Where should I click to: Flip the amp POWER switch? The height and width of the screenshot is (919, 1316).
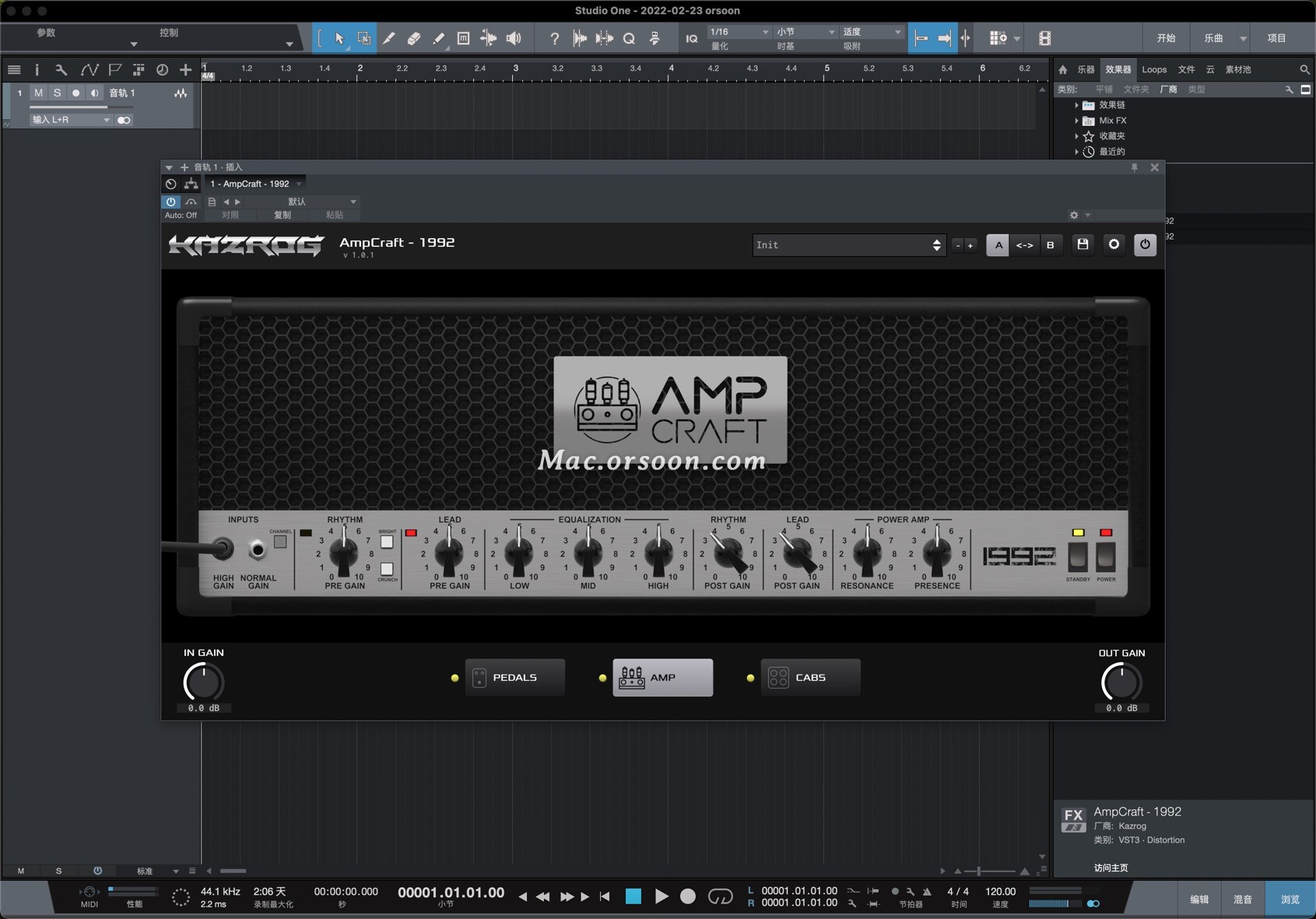pyautogui.click(x=1106, y=556)
